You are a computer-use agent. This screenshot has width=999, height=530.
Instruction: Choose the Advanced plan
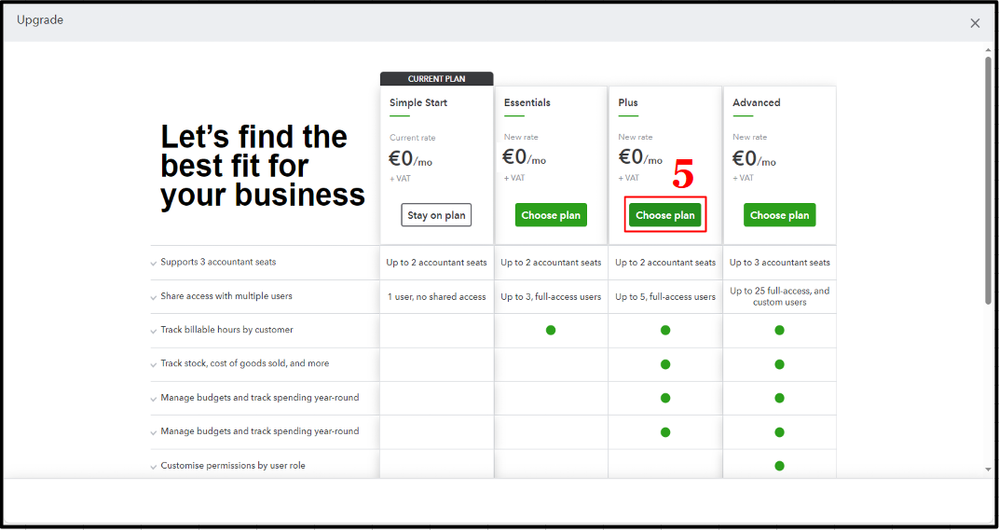779,215
